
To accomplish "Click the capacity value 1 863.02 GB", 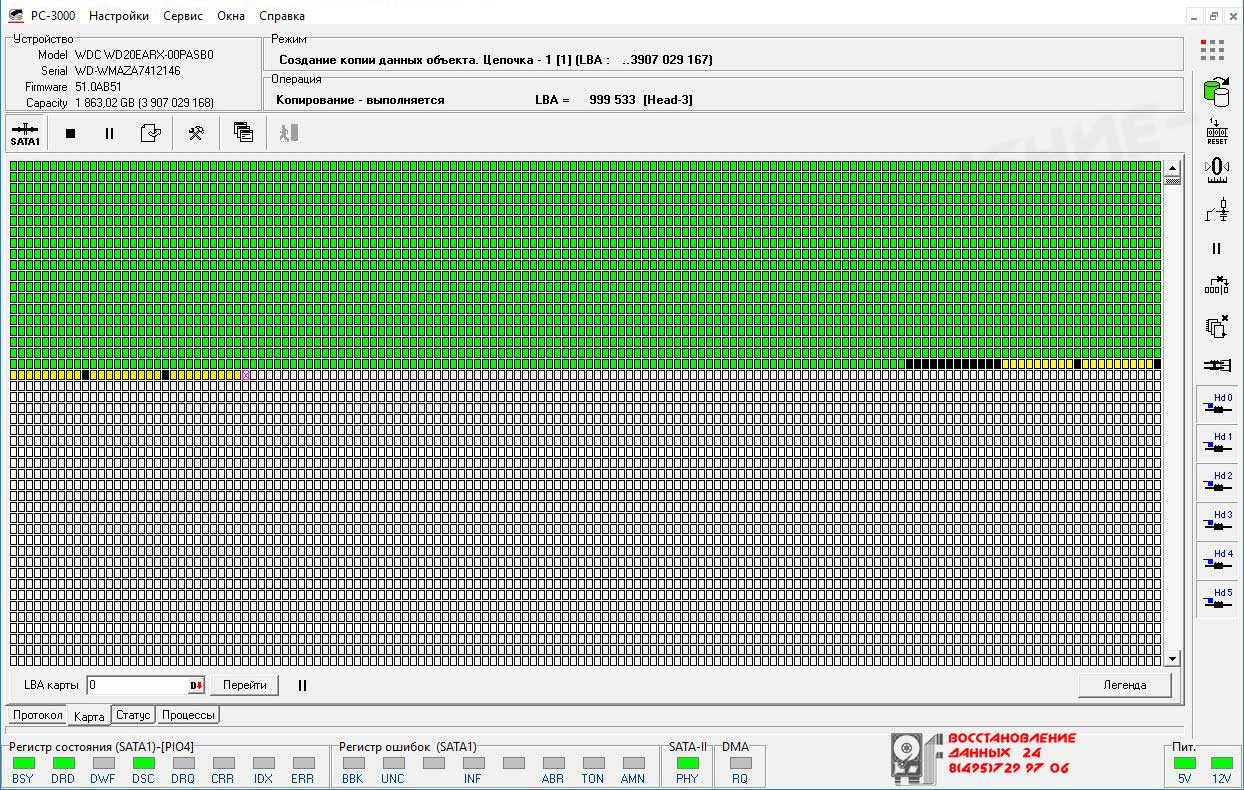I will (105, 103).
